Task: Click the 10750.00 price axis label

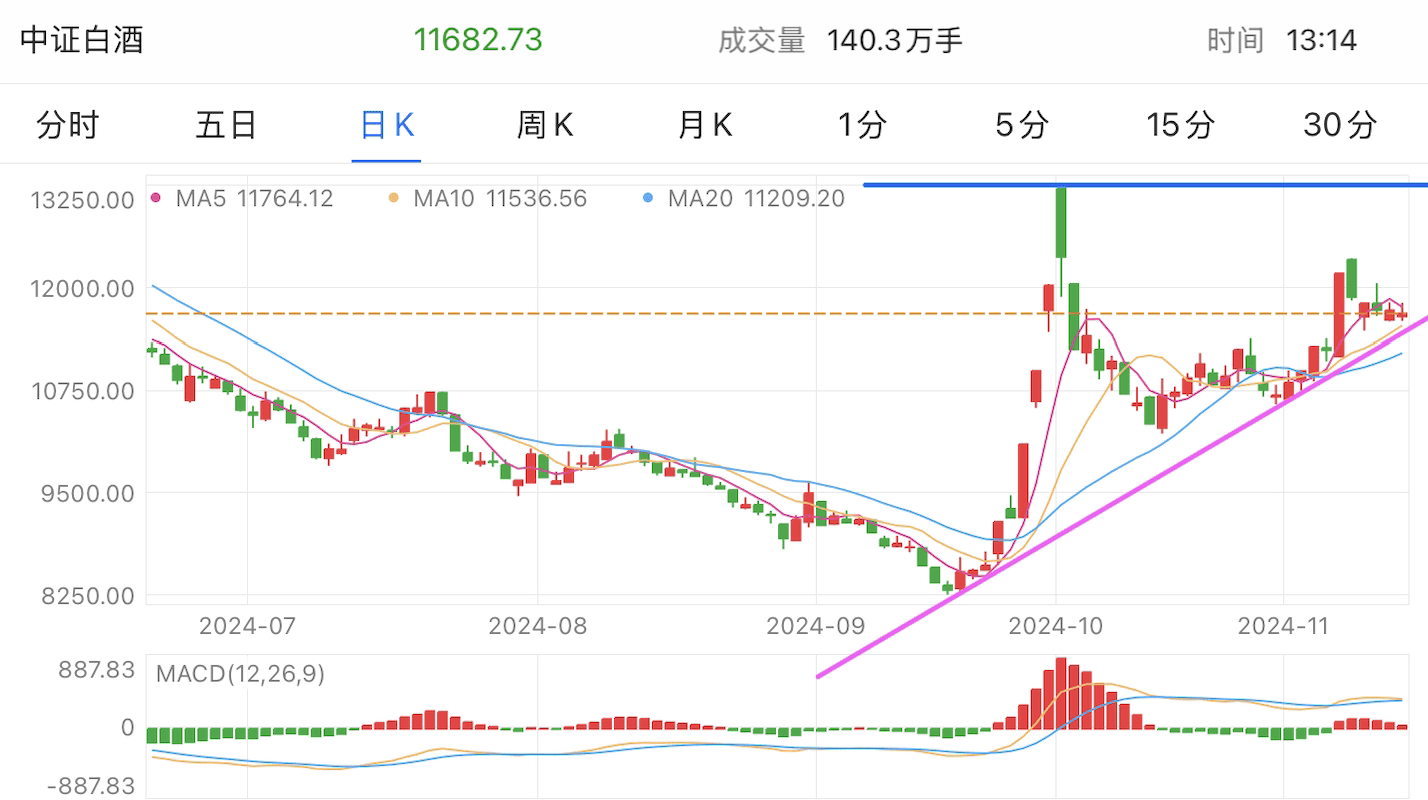Action: 83,391
